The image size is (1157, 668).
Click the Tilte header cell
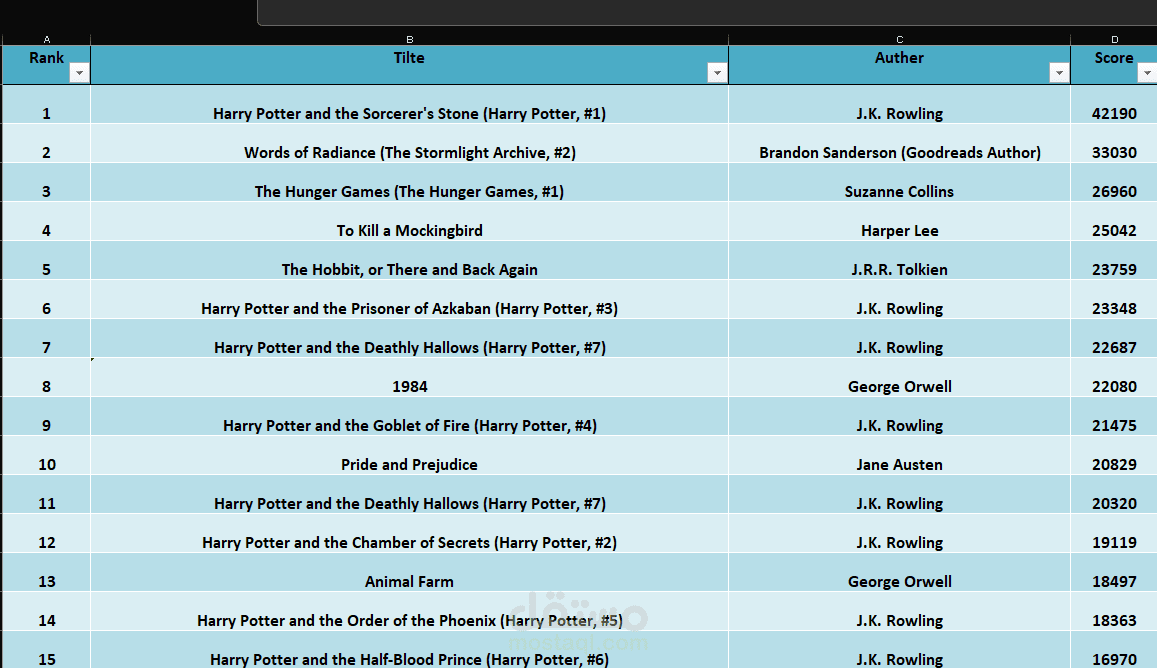[x=410, y=65]
